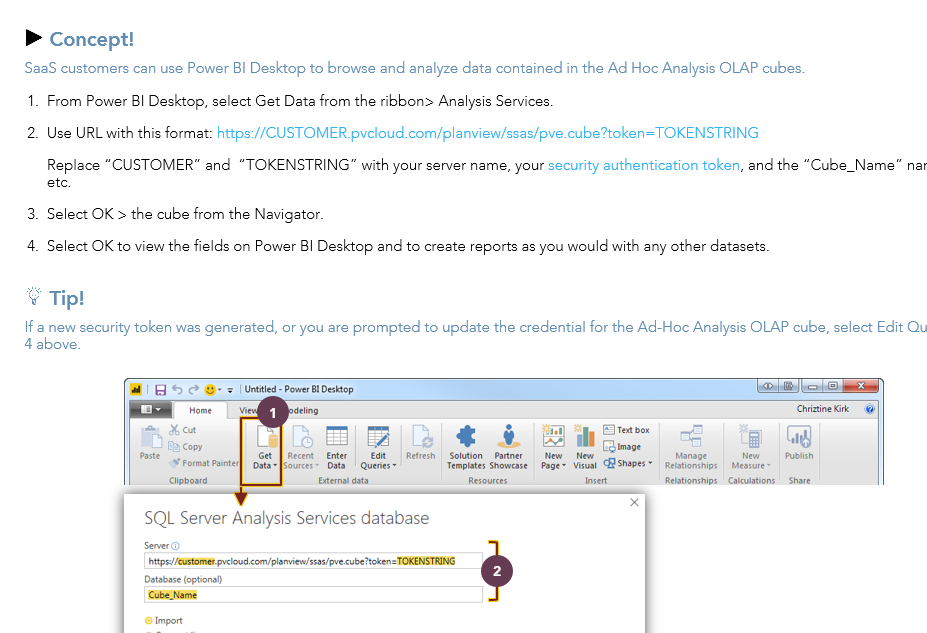Close the SQL Server Analysis Services dialog
927x633 pixels.
point(634,502)
